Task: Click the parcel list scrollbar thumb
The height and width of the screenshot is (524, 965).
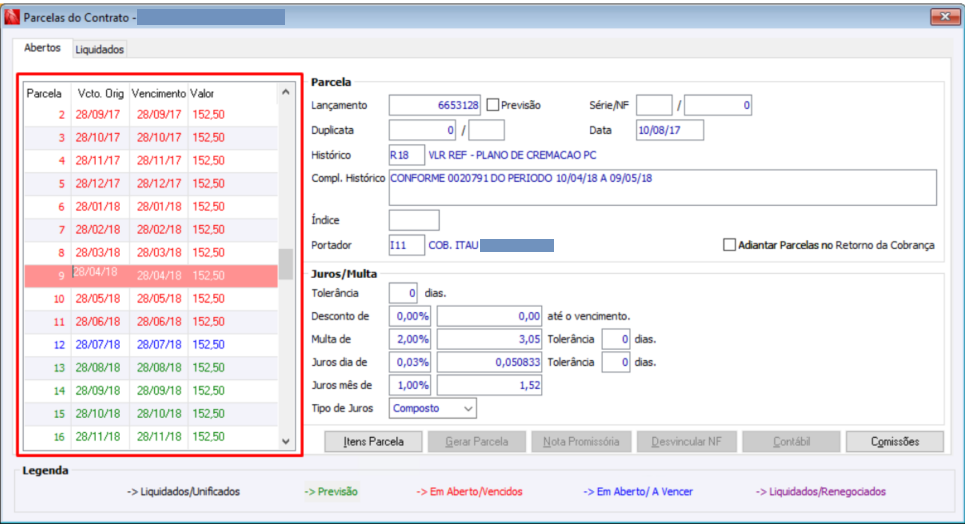Action: click(x=286, y=264)
